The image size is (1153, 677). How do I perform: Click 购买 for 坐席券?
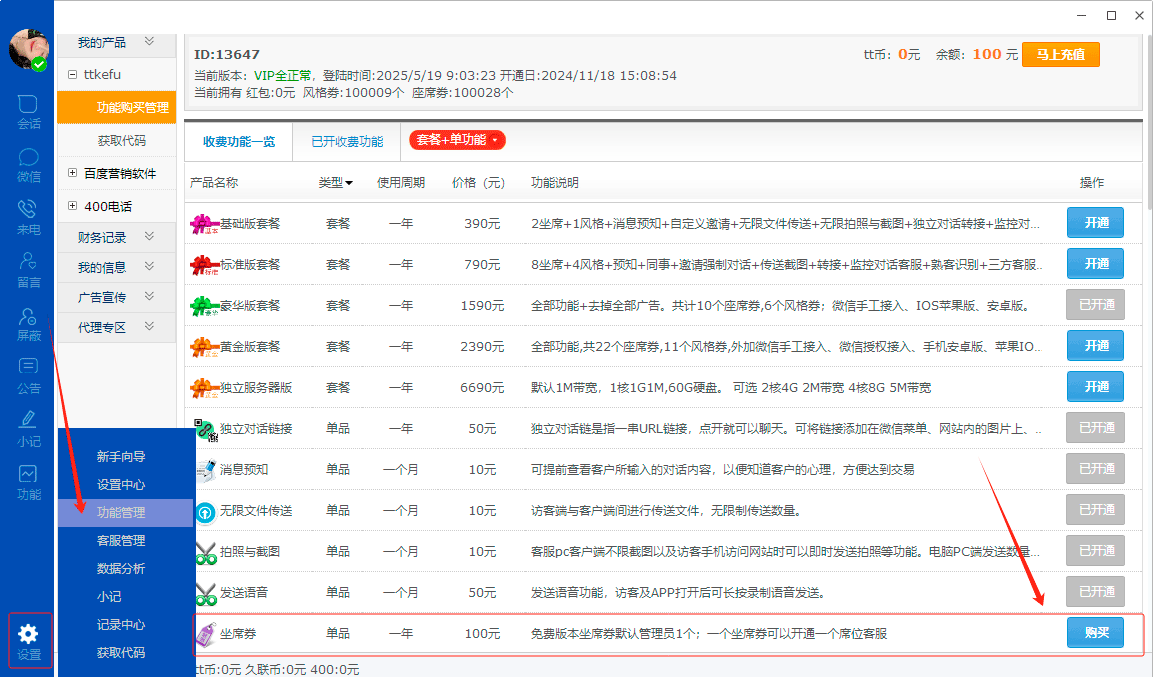[x=1095, y=633]
